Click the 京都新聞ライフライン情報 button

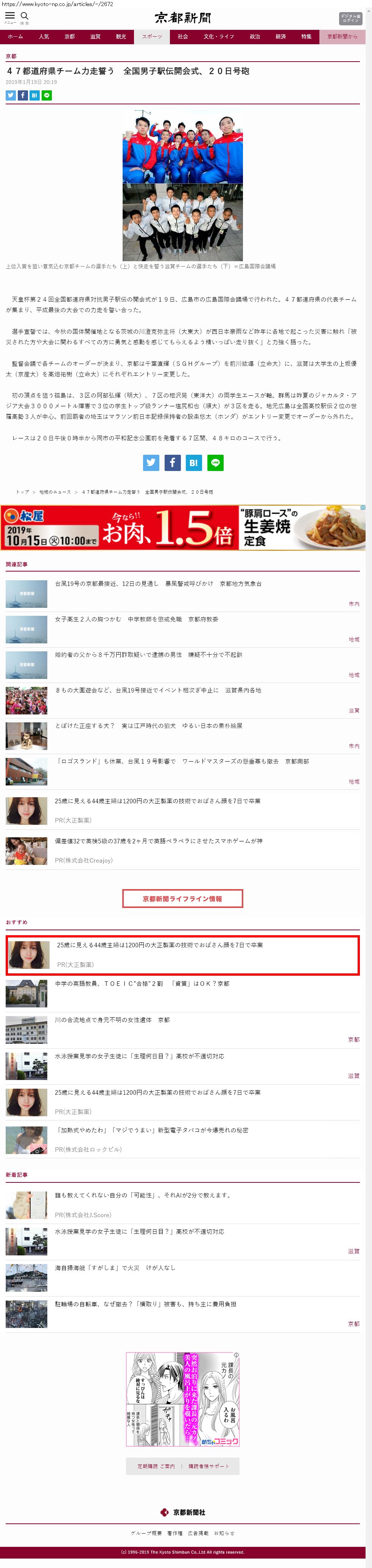pos(182,899)
